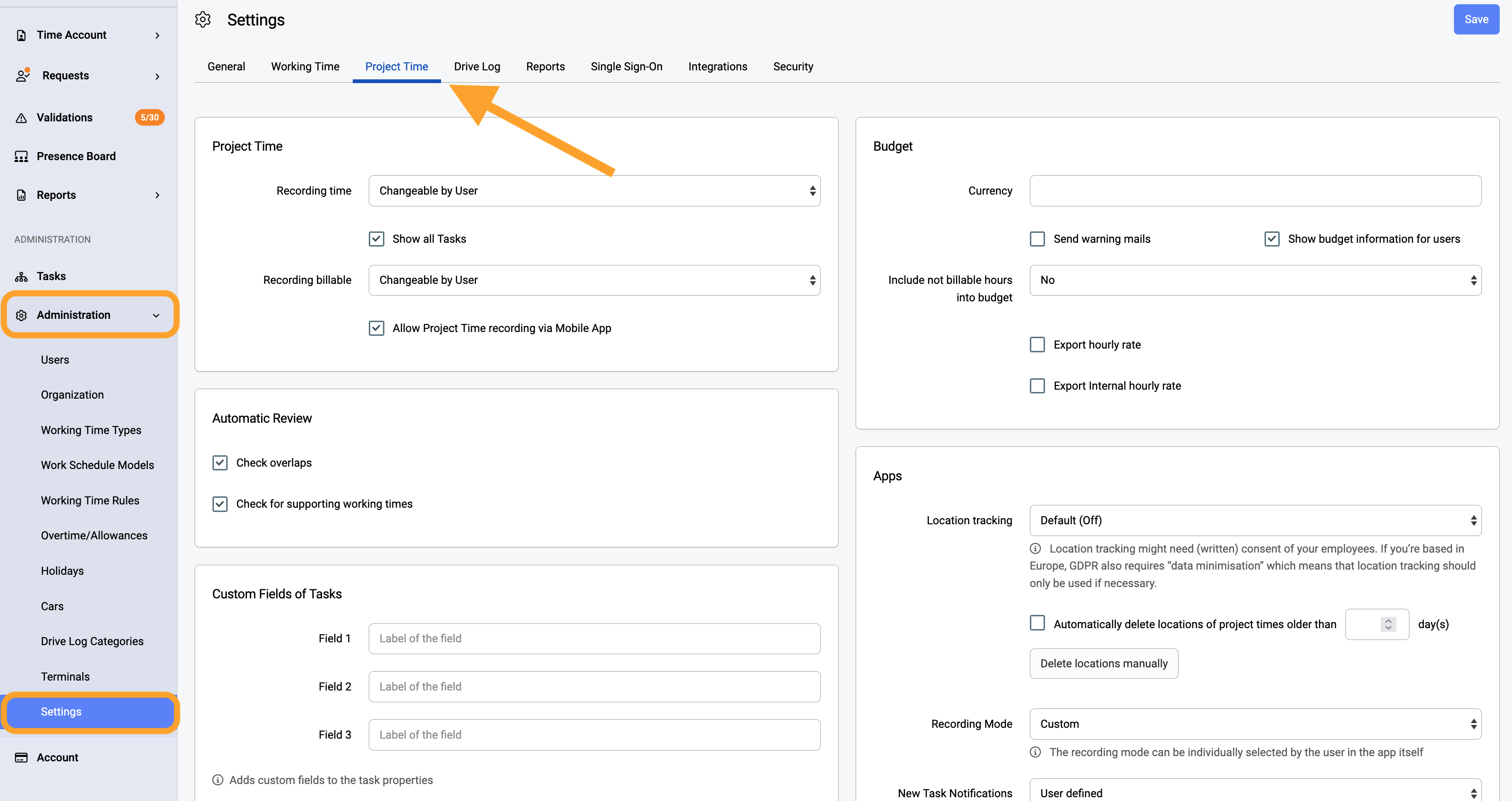Open Drive Log Categories

tap(92, 641)
